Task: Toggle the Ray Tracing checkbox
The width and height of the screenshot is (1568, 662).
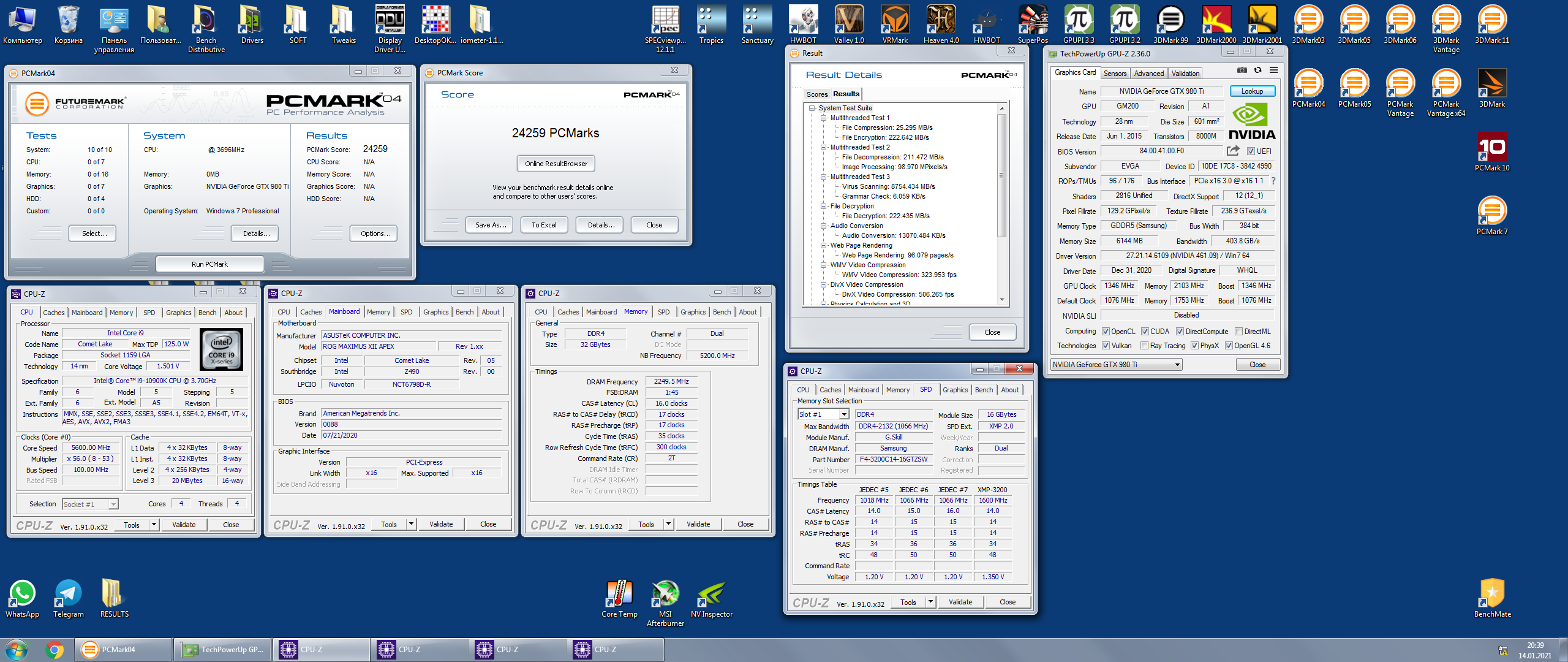Action: [x=1144, y=346]
